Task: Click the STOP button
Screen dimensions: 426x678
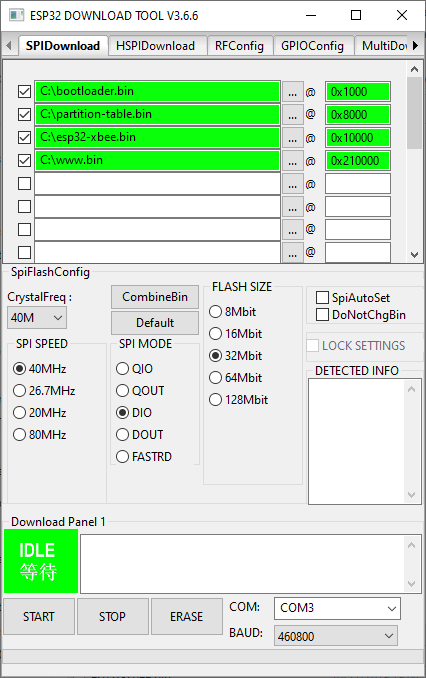Action: click(113, 617)
